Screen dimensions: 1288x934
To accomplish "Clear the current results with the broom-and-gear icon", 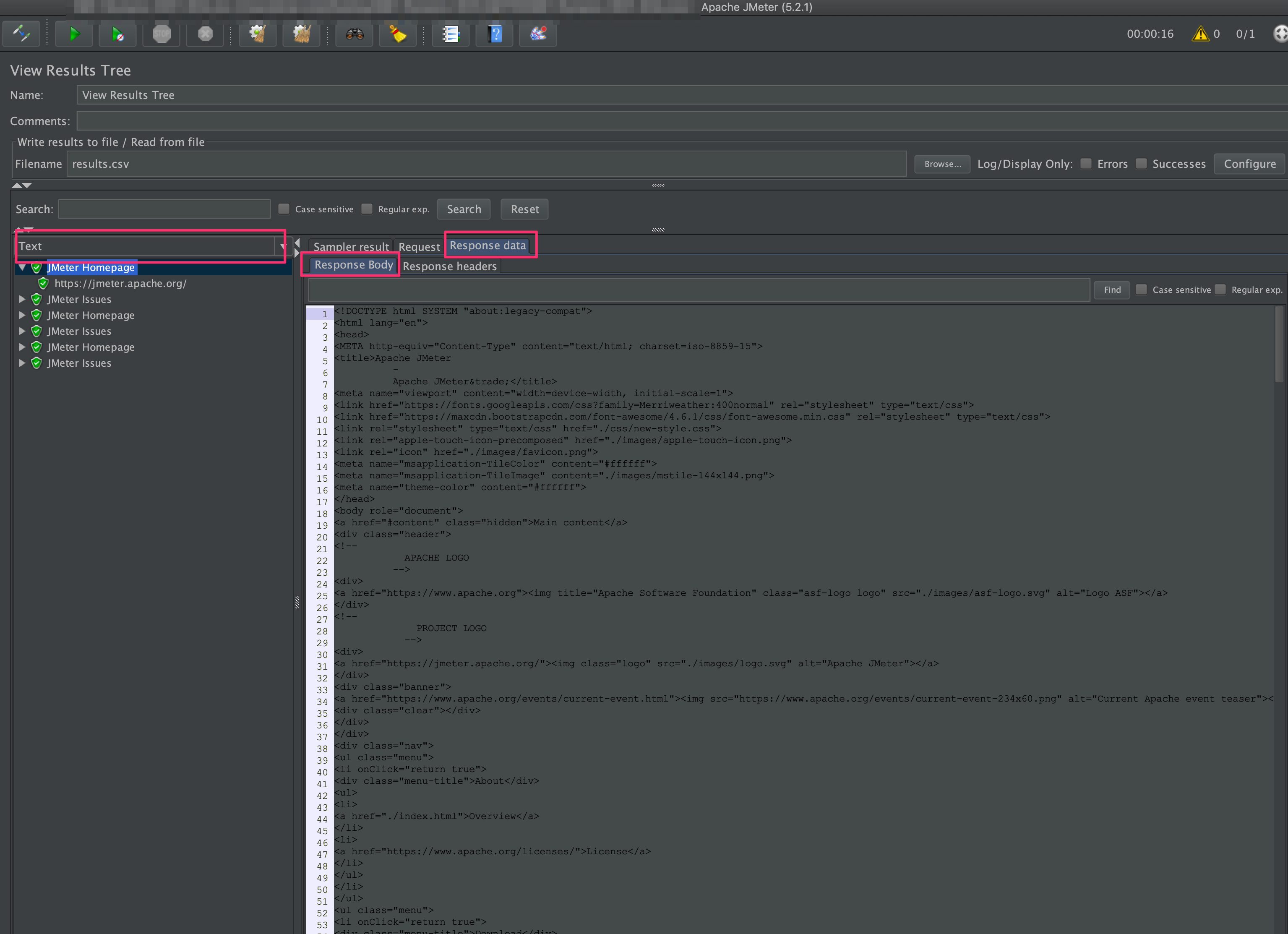I will pos(257,34).
